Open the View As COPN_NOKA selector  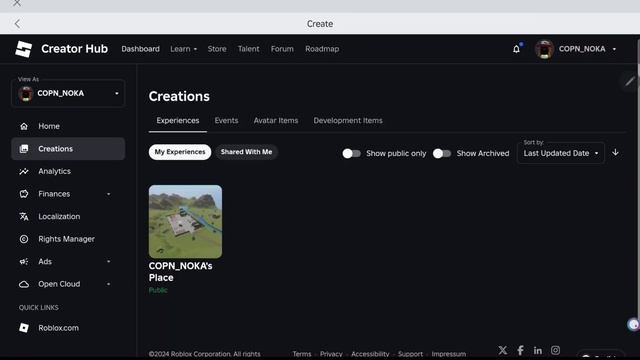tap(68, 93)
